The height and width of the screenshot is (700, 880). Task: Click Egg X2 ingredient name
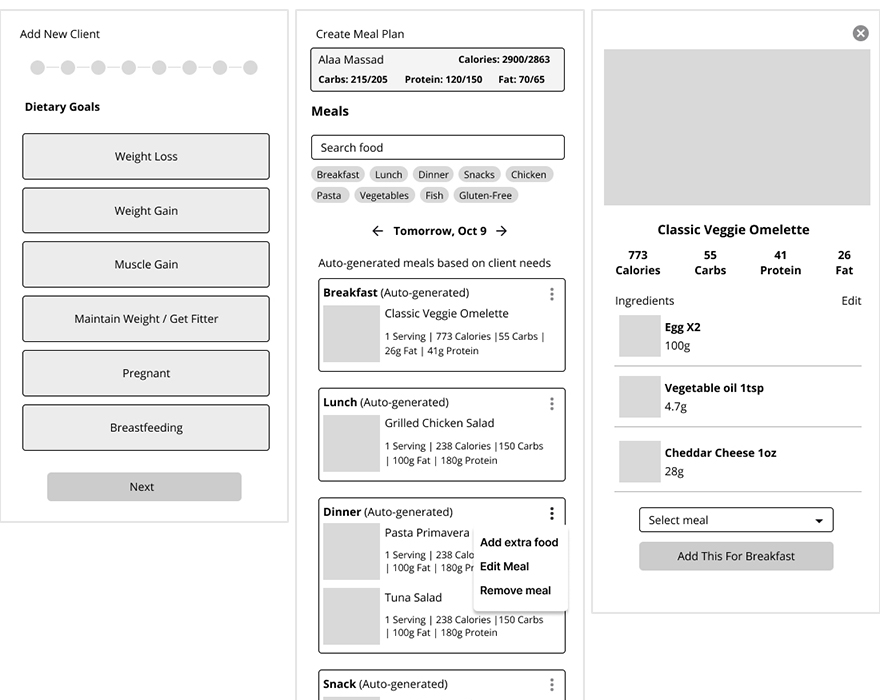(682, 327)
